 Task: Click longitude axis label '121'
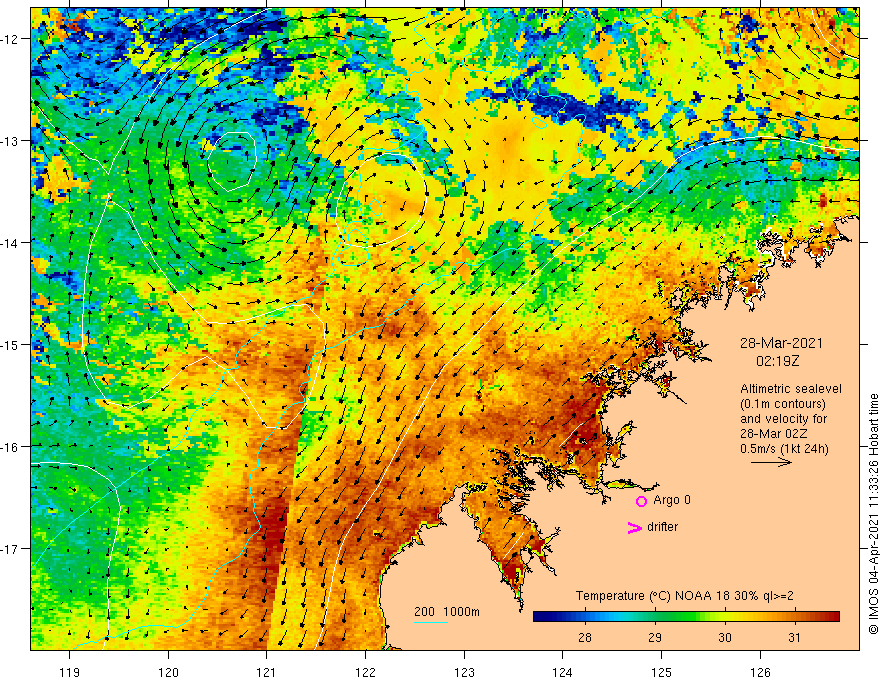pos(267,672)
